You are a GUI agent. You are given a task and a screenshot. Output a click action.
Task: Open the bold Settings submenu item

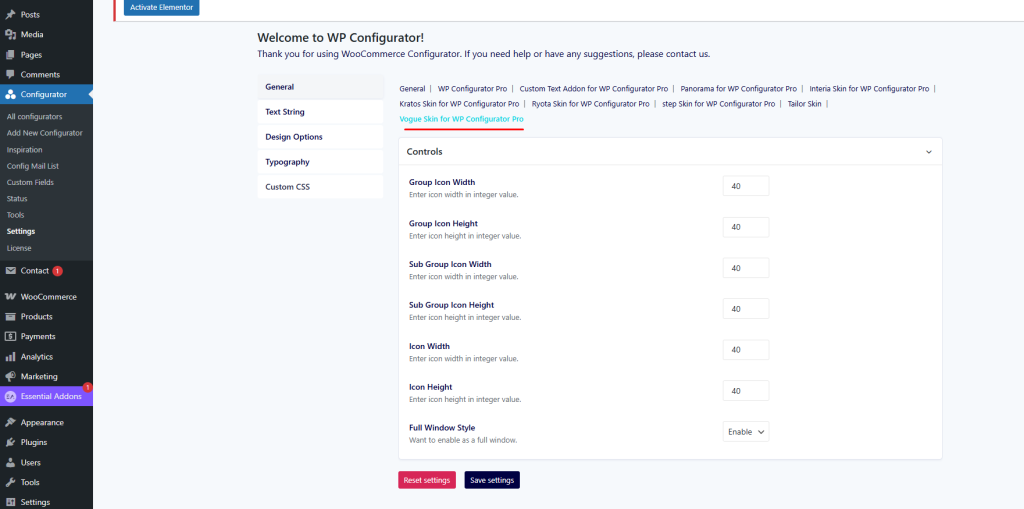pyautogui.click(x=21, y=231)
